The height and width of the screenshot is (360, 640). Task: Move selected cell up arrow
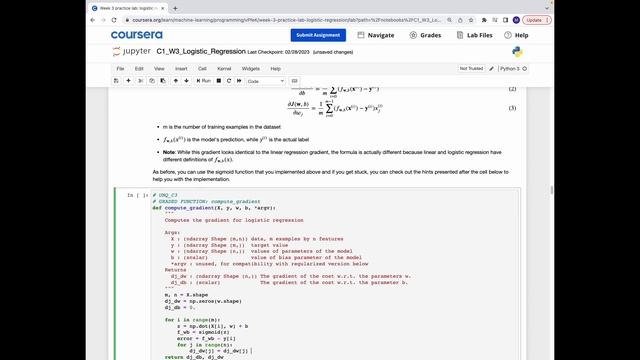tap(176, 81)
